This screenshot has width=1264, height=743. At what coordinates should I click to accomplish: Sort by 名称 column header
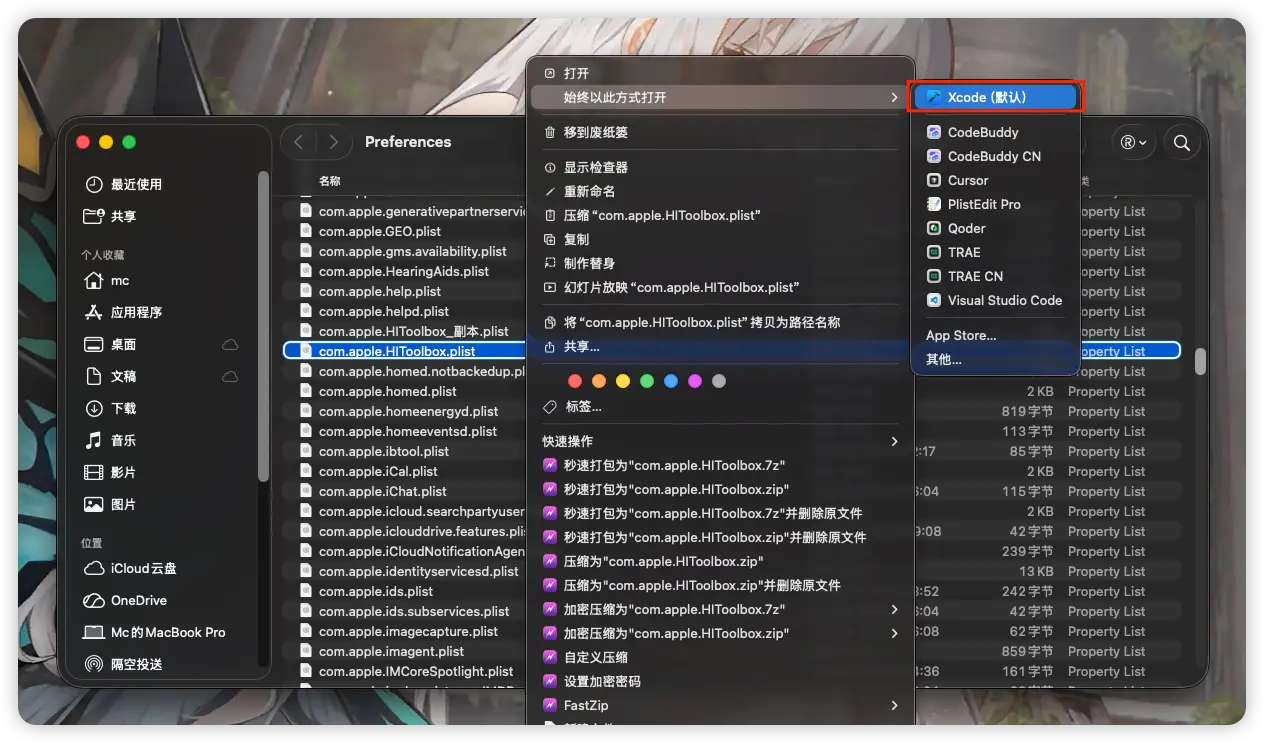(x=330, y=181)
